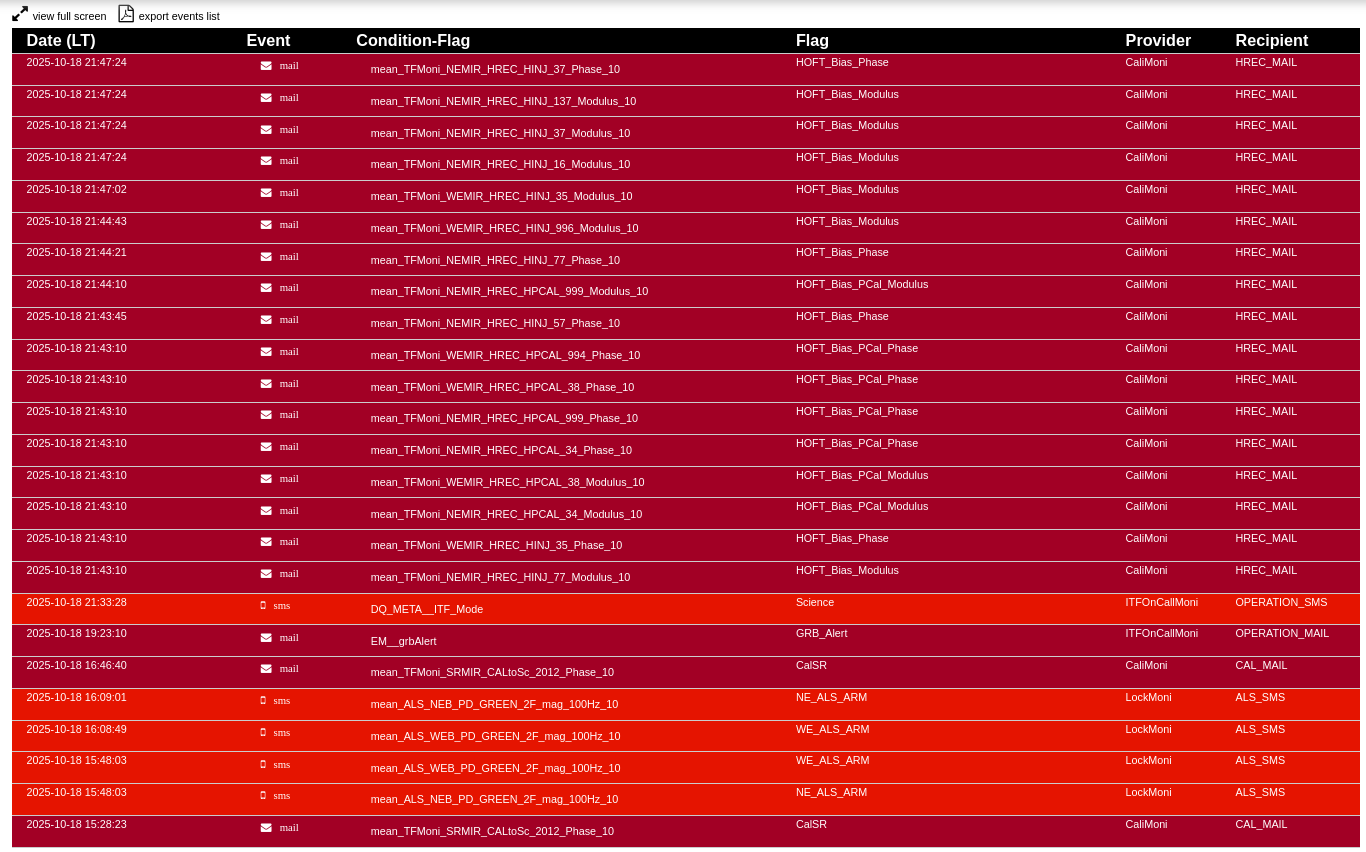The width and height of the screenshot is (1366, 852).
Task: Click mail icon on 15:28:23 CalSR row
Action: [266, 827]
